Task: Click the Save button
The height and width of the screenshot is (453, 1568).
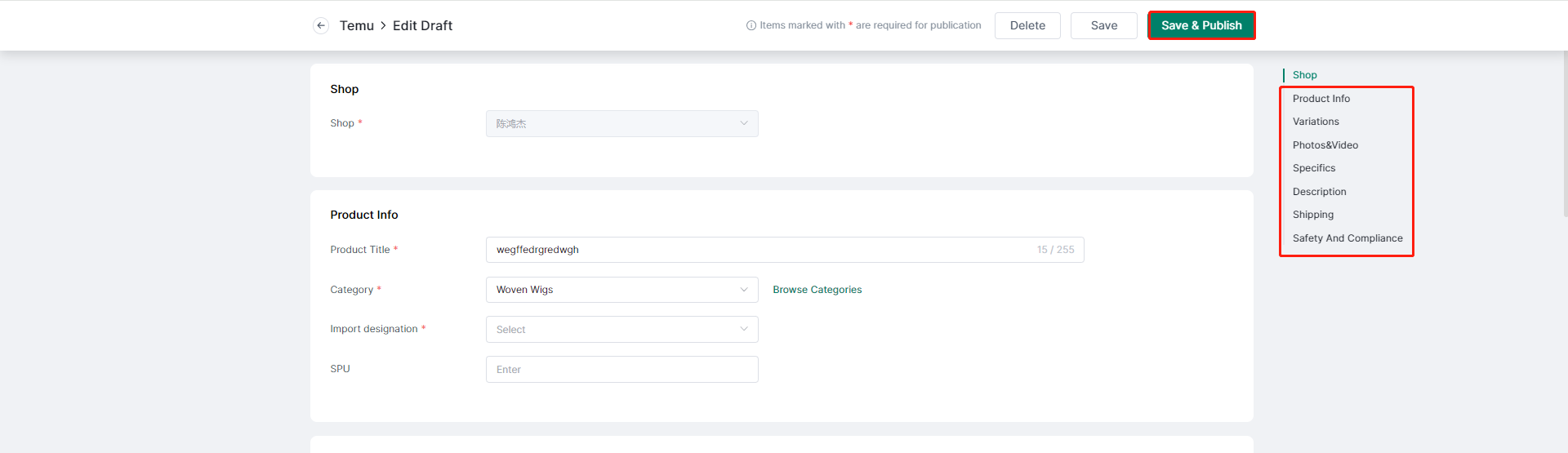Action: (1104, 25)
